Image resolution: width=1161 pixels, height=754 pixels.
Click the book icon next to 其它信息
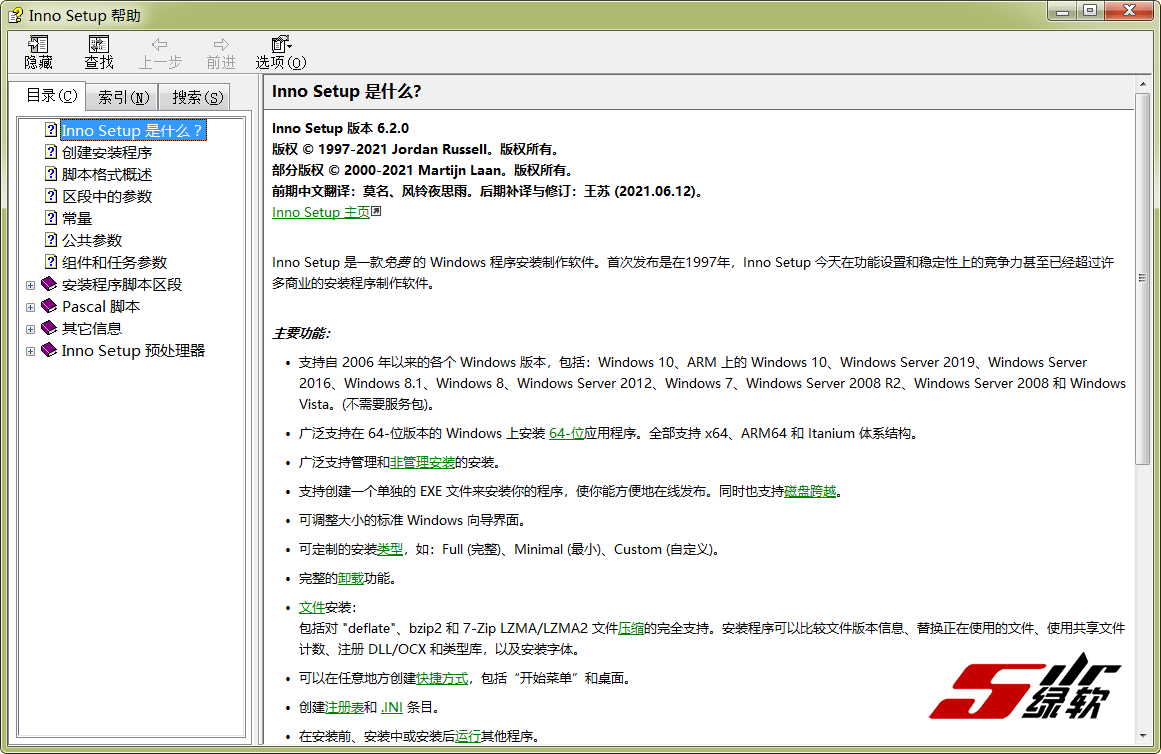[x=49, y=329]
